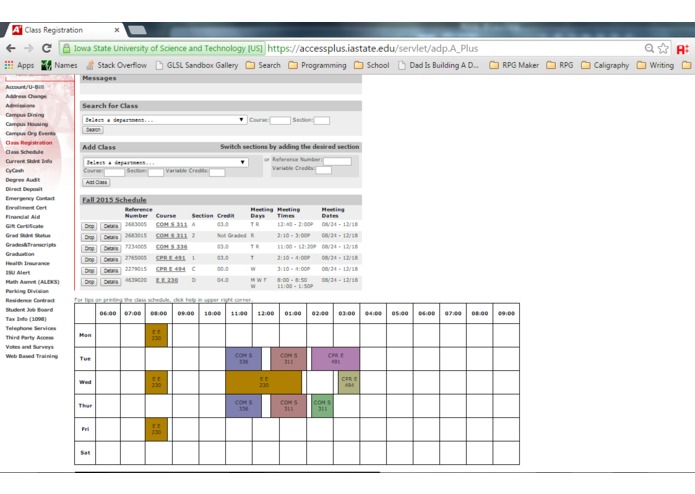The width and height of the screenshot is (695, 494).
Task: Click Wednesday midday E E 230 block
Action: point(264,382)
